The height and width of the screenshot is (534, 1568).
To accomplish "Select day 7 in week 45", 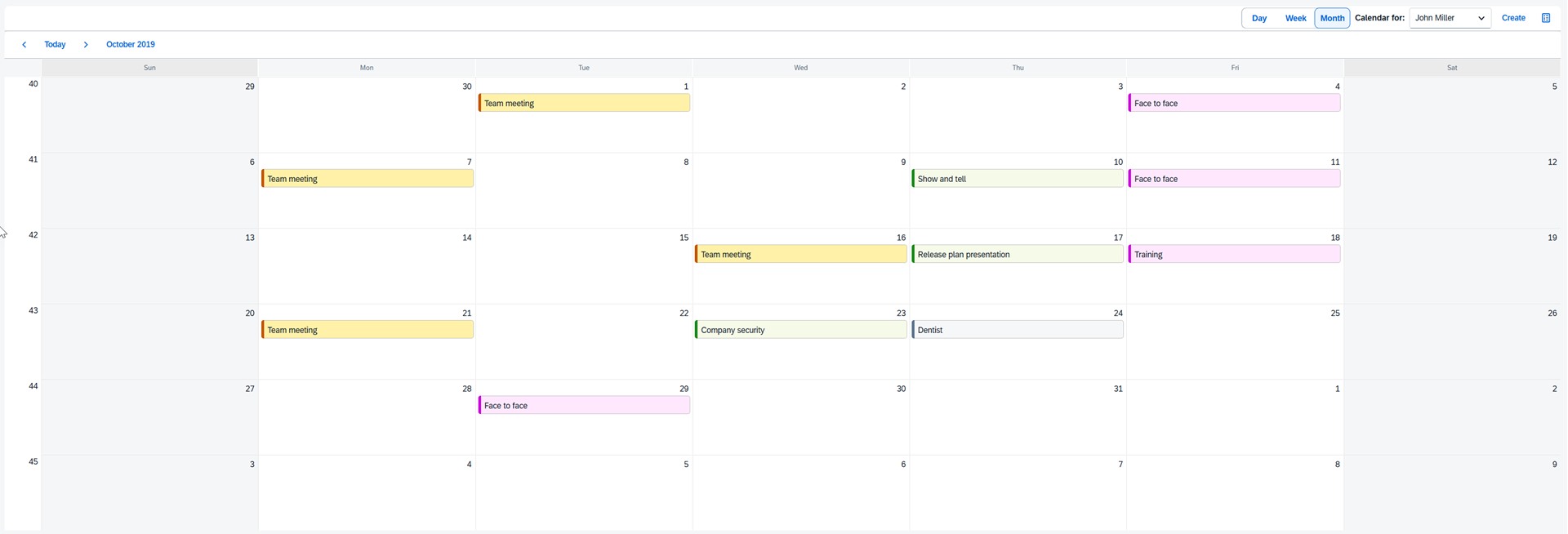I will pyautogui.click(x=1018, y=492).
